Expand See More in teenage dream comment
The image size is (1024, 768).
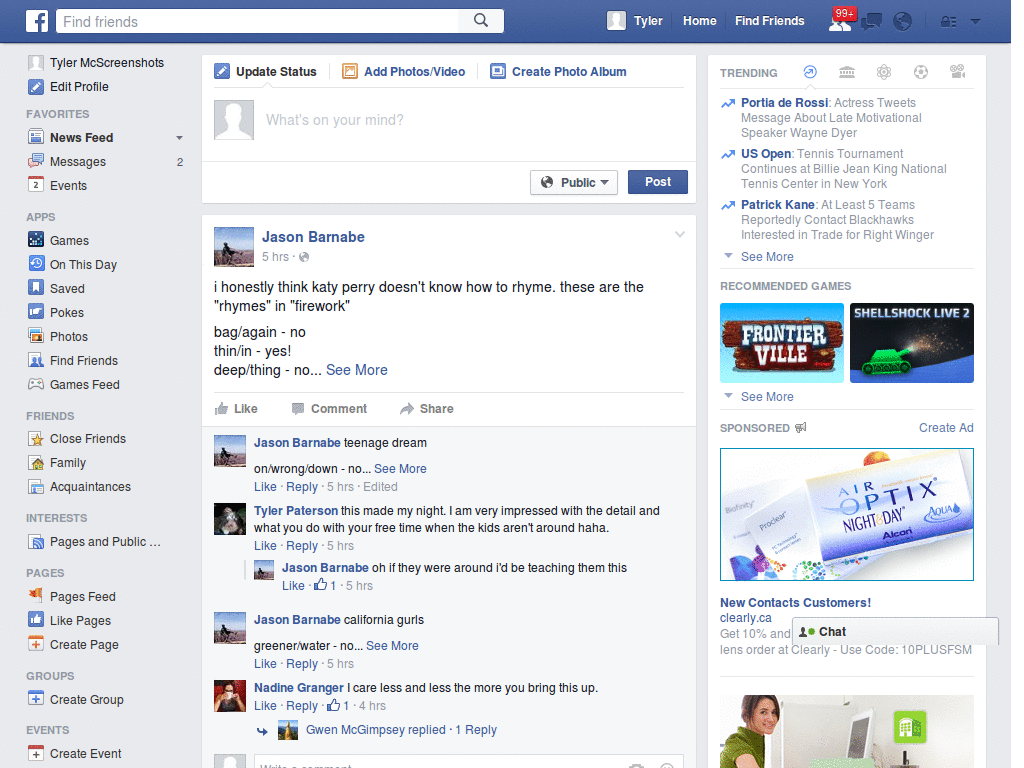400,469
